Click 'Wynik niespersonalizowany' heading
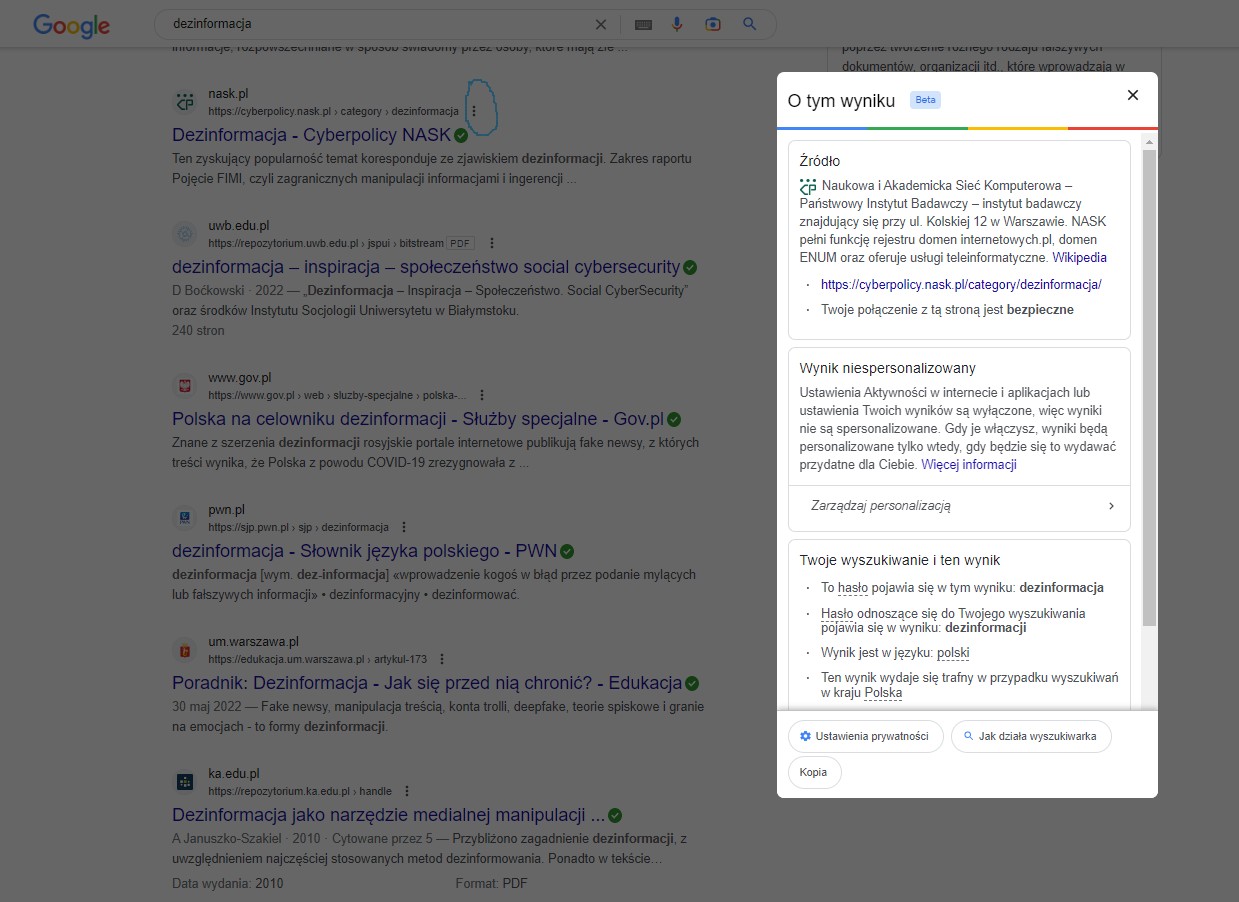Screen dimensions: 1239x902 (888, 368)
